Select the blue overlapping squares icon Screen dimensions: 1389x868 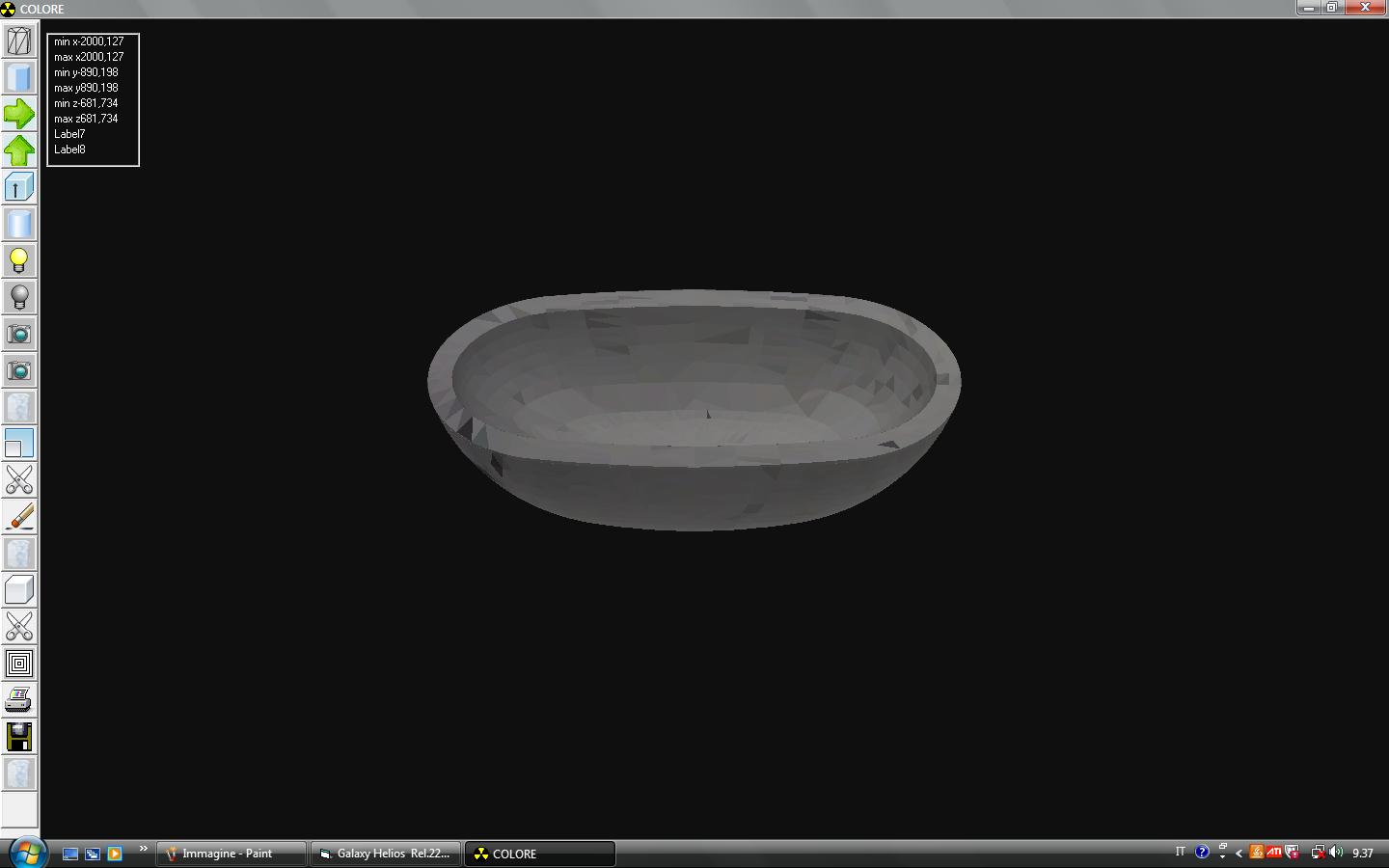click(x=19, y=444)
